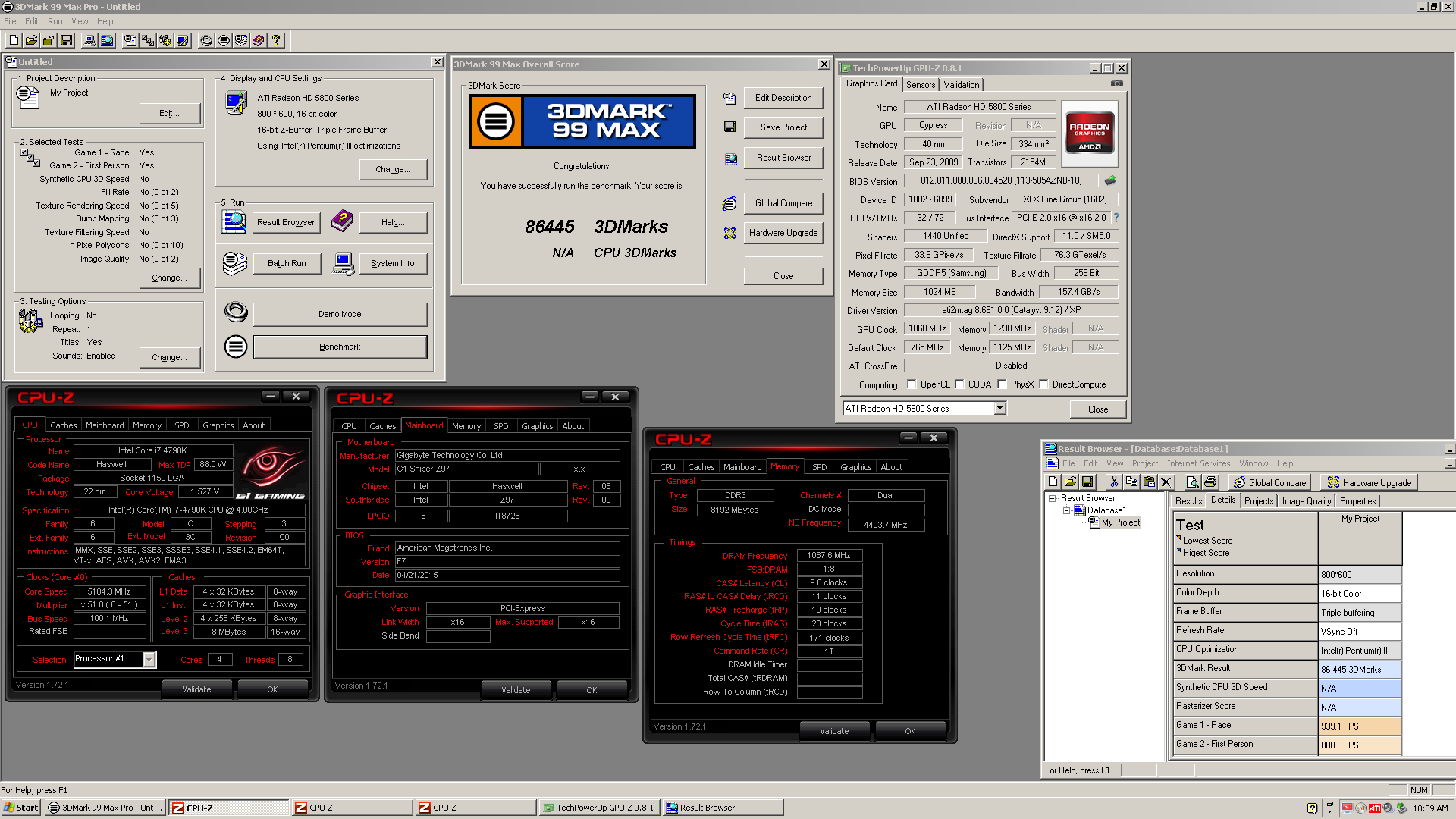Click the Internet Explorer icon beside Global Compare
The width and height of the screenshot is (1456, 819).
(x=730, y=203)
